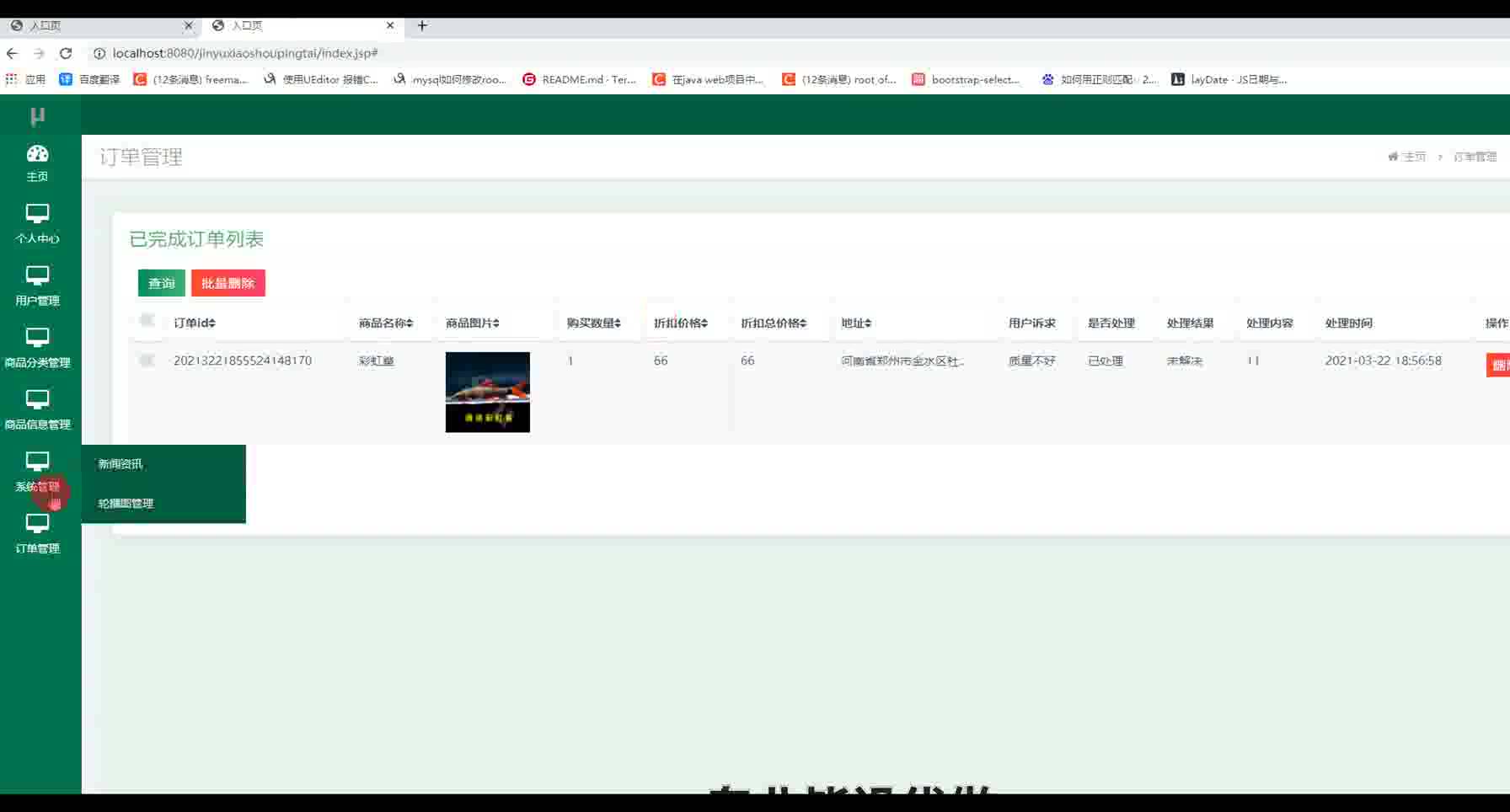This screenshot has height=812, width=1510.
Task: Open the 使用UEditor bookmark
Action: [x=321, y=79]
